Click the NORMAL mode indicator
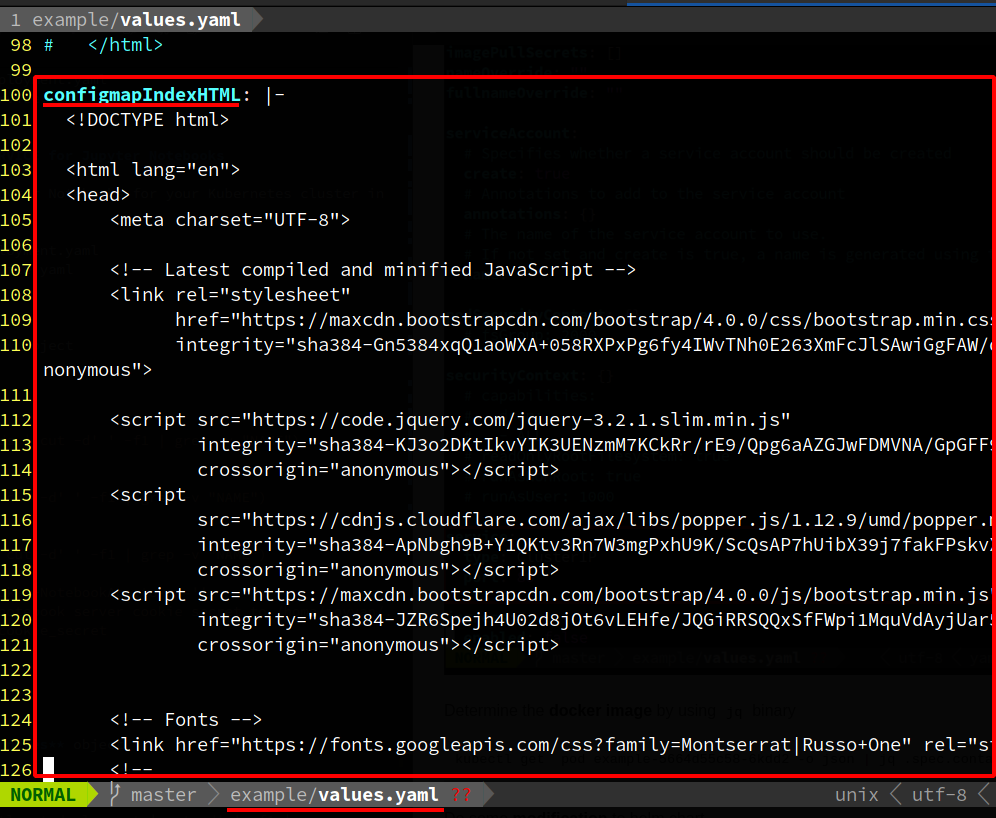 [x=43, y=795]
